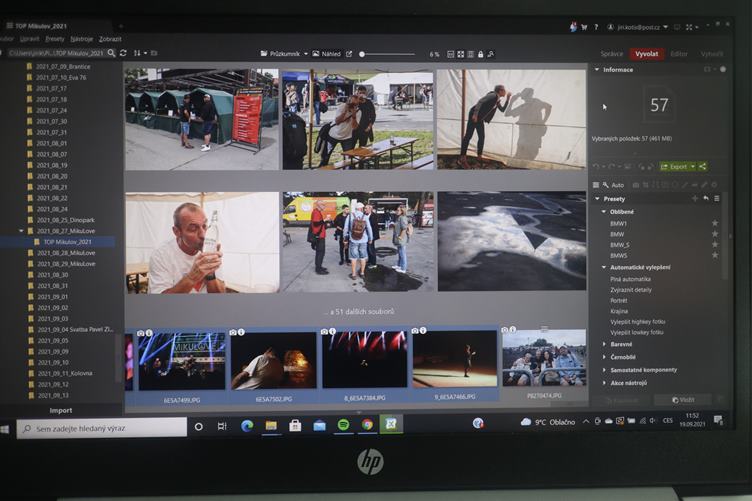Apply the Portrét preset
The width and height of the screenshot is (752, 501).
pos(619,301)
